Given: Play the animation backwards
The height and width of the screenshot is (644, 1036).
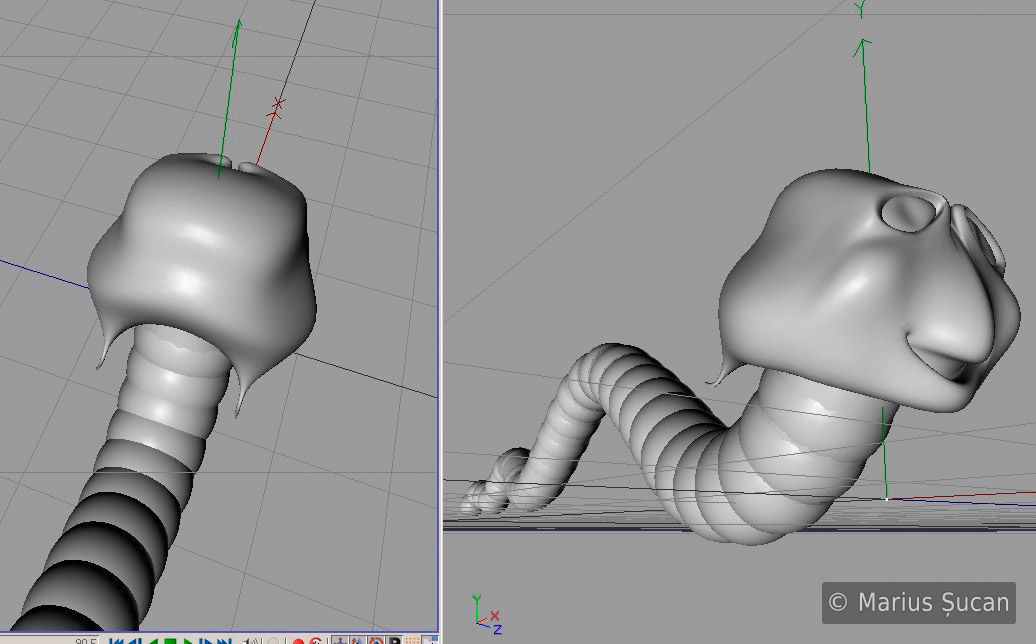Looking at the screenshot, I should coord(153,641).
